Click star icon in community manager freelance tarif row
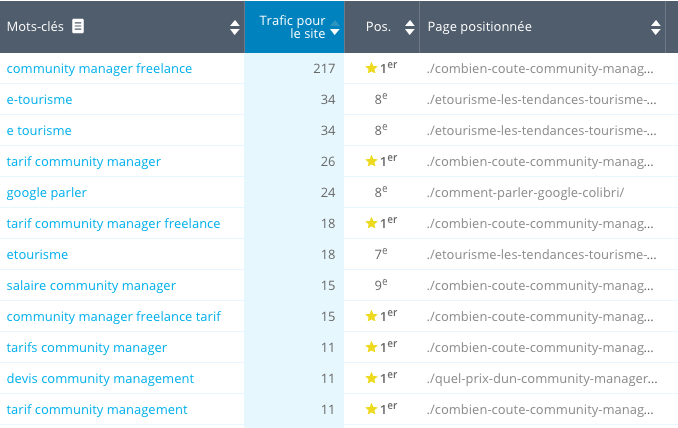678x428 pixels. (x=371, y=316)
